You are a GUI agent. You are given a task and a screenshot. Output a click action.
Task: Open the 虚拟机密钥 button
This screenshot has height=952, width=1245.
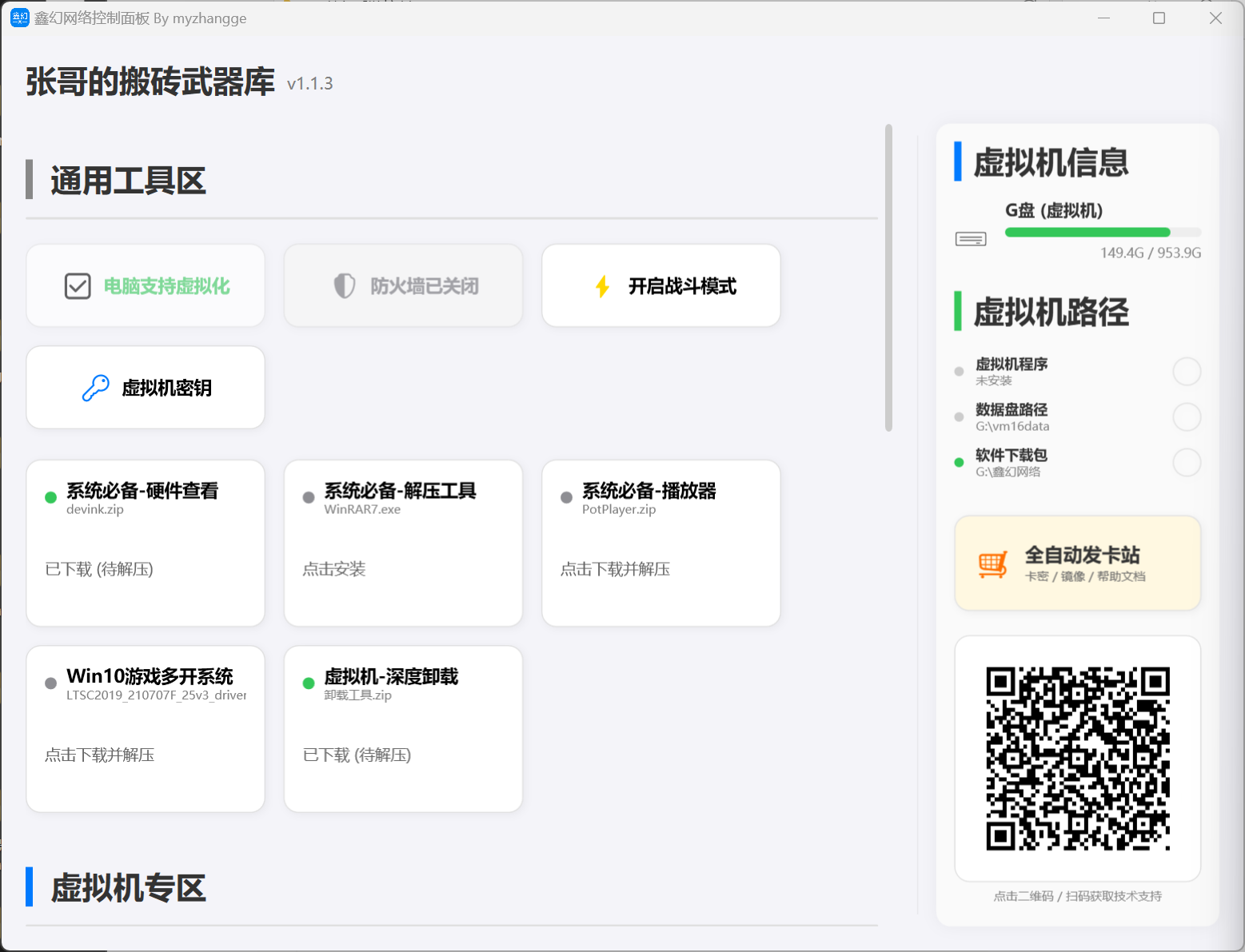[x=146, y=388]
